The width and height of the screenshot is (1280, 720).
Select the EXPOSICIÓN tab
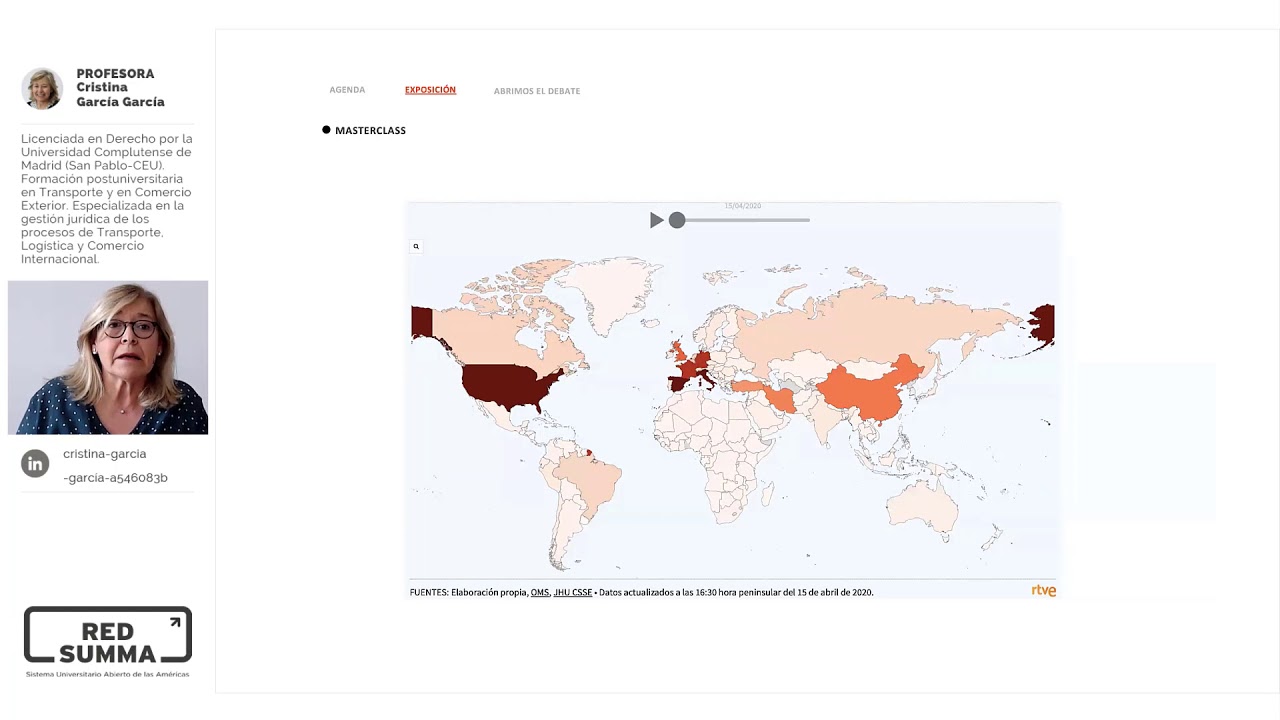[x=430, y=90]
